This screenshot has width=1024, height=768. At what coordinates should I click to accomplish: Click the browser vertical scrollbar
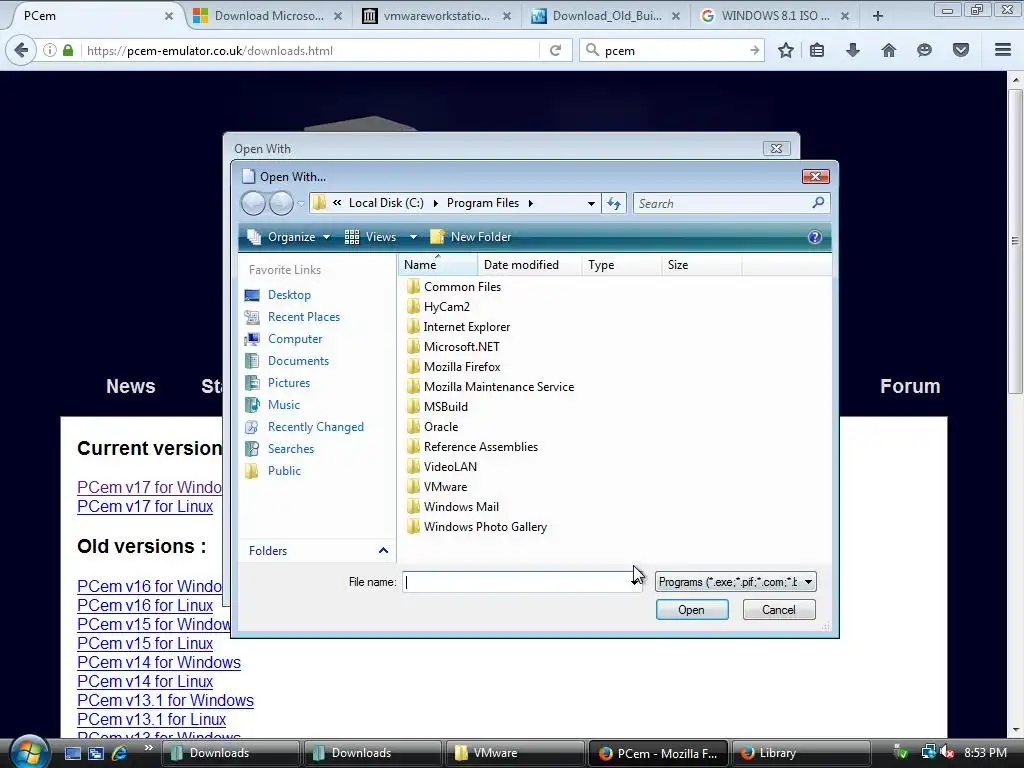pos(1014,241)
